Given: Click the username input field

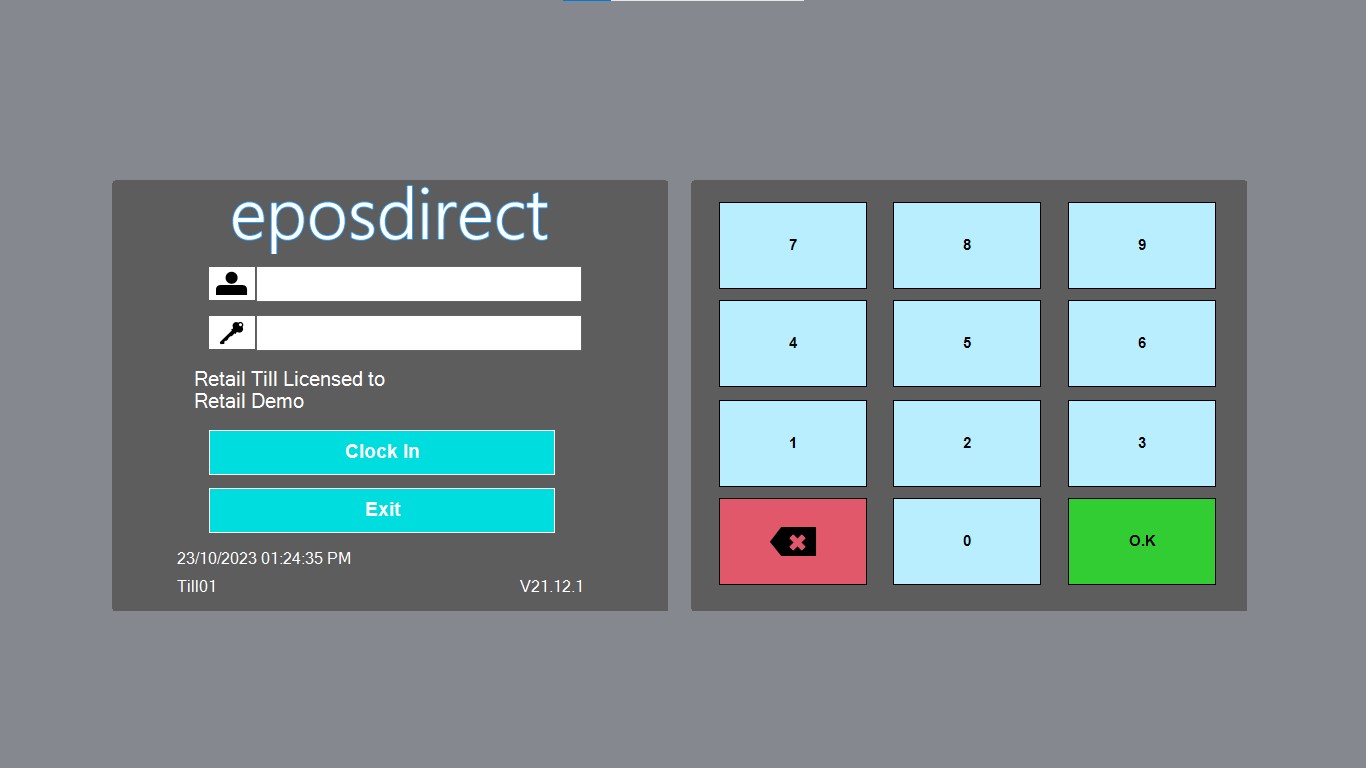Looking at the screenshot, I should tap(418, 284).
